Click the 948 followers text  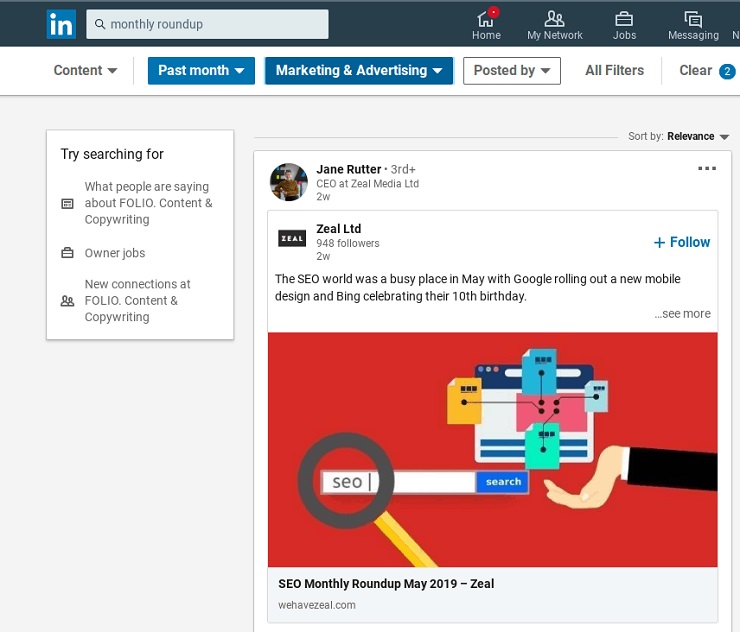click(348, 243)
